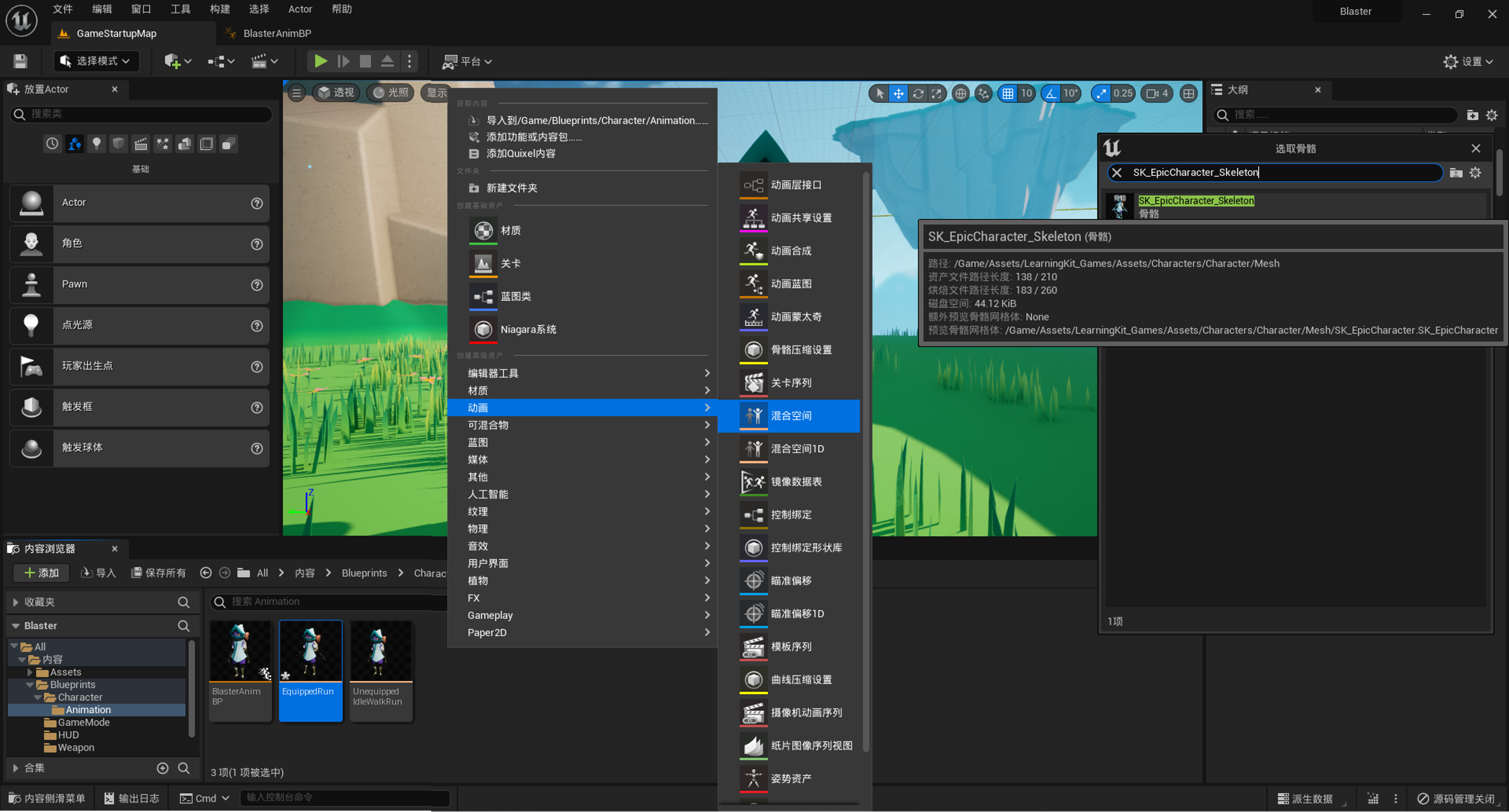Click 保存所有 save all button

pos(158,572)
